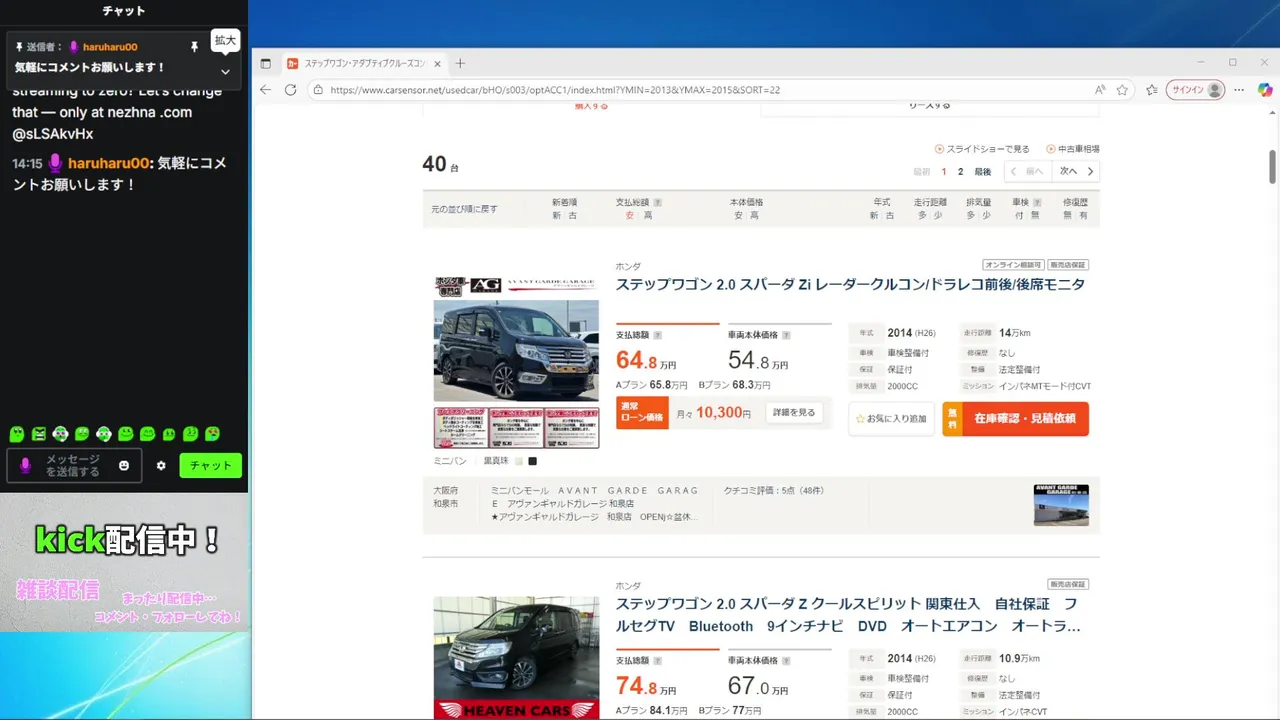Sort 新着順 by 新

coord(556,215)
